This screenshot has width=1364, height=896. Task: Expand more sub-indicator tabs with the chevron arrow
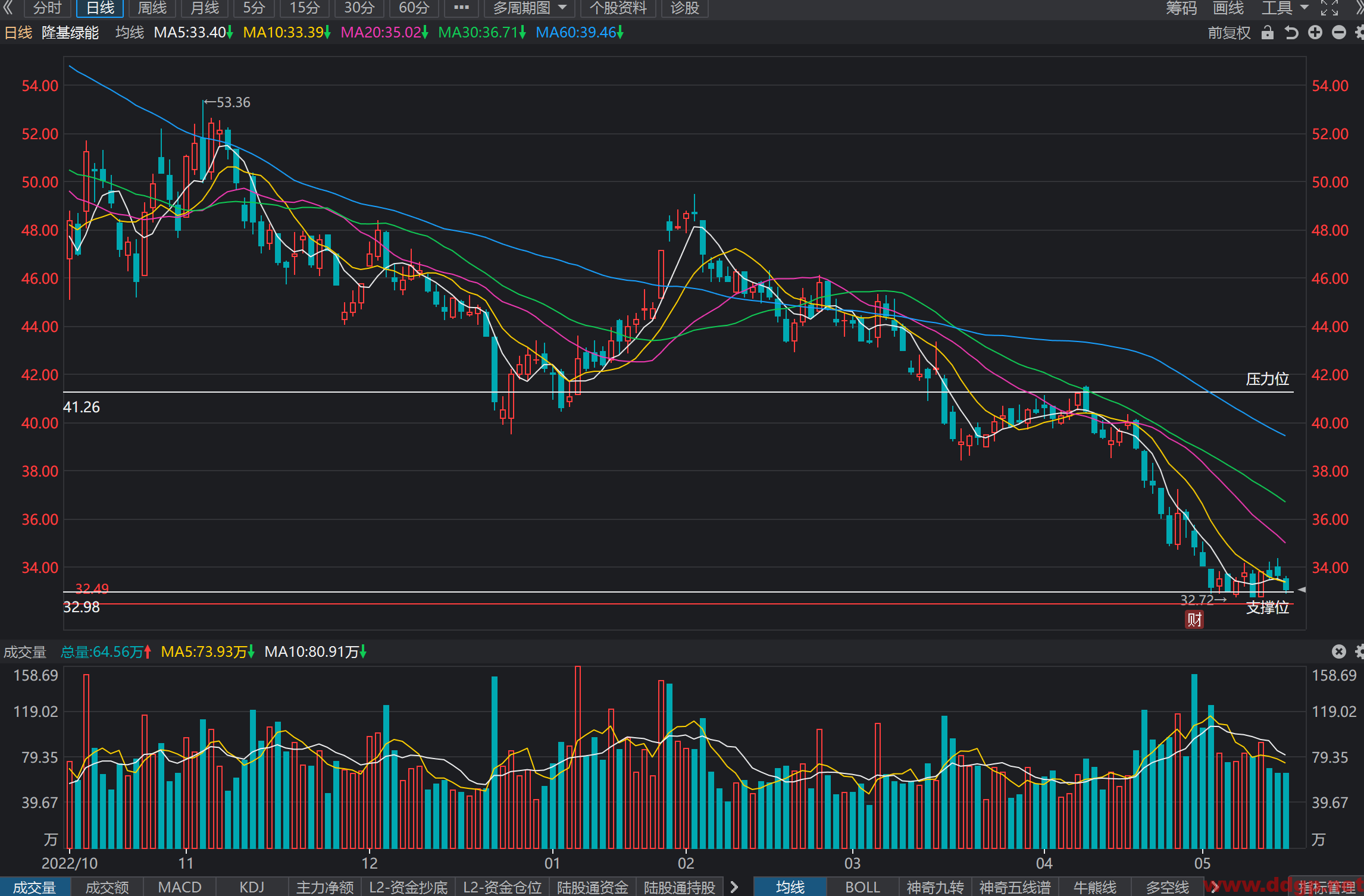734,887
